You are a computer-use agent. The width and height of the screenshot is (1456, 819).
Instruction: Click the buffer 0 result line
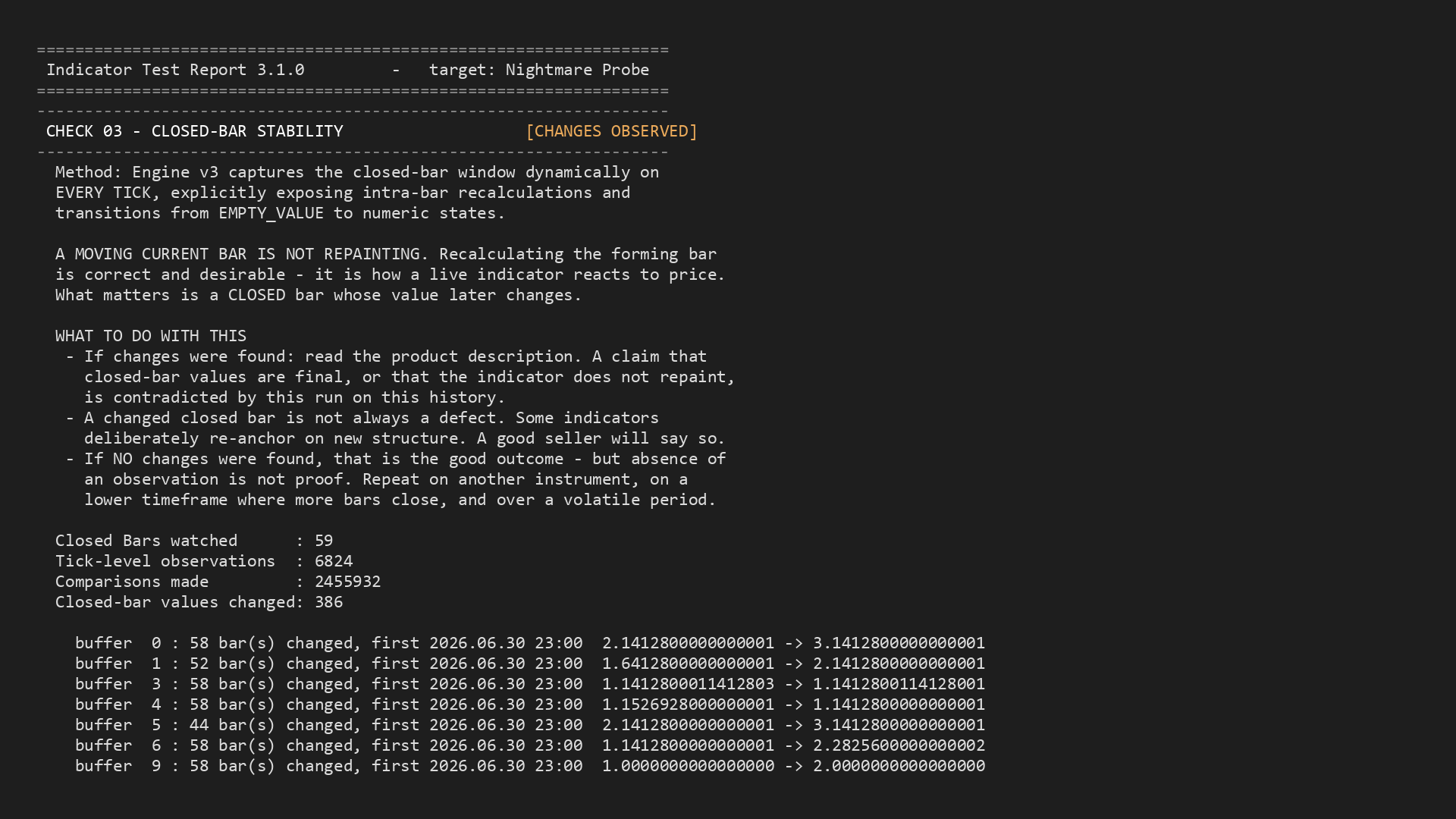click(530, 643)
